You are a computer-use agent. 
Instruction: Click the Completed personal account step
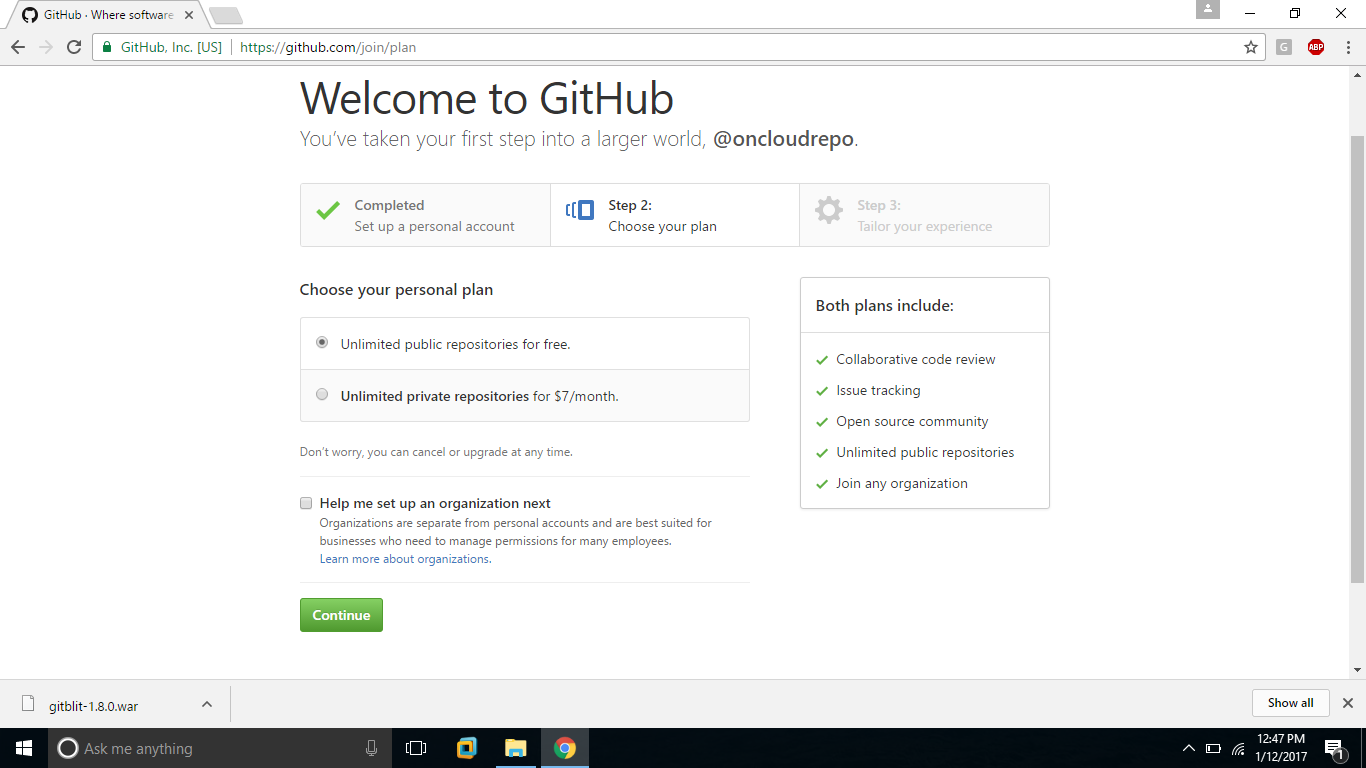click(x=425, y=215)
